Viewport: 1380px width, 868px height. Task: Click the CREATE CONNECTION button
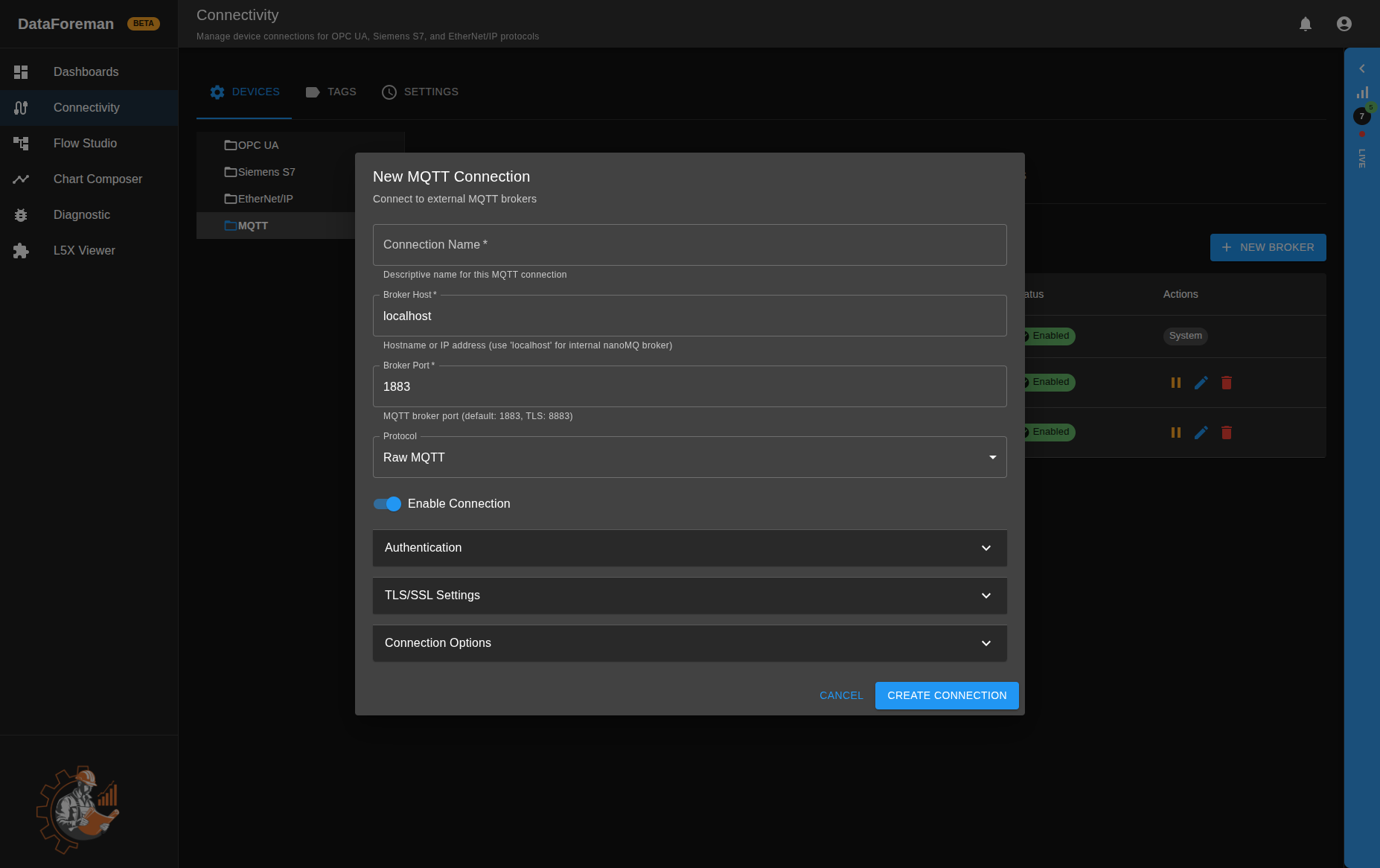click(x=947, y=695)
